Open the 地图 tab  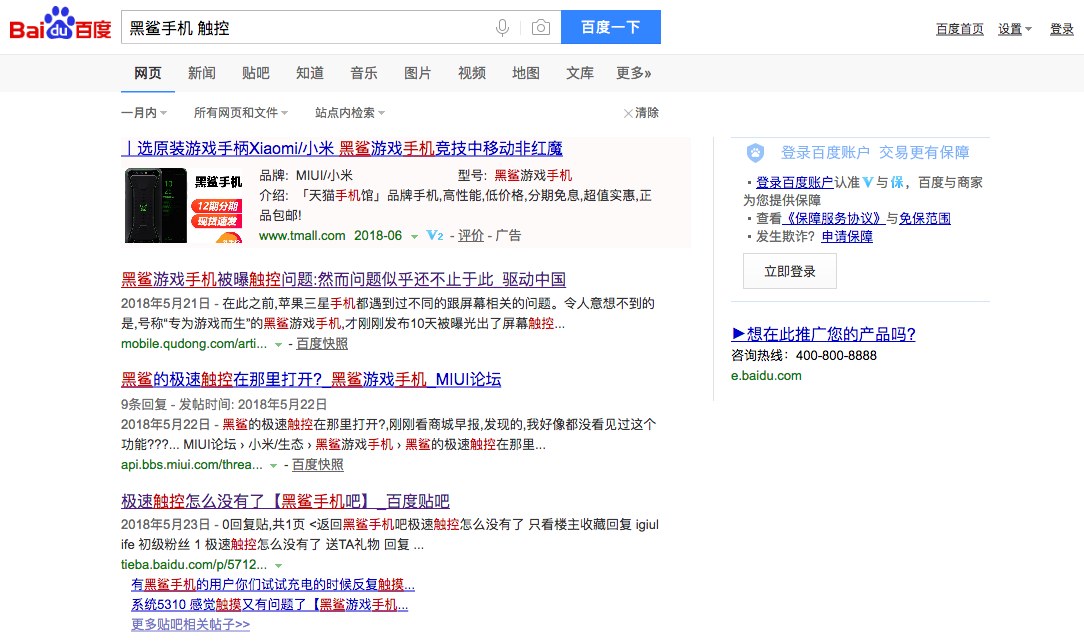coord(525,73)
